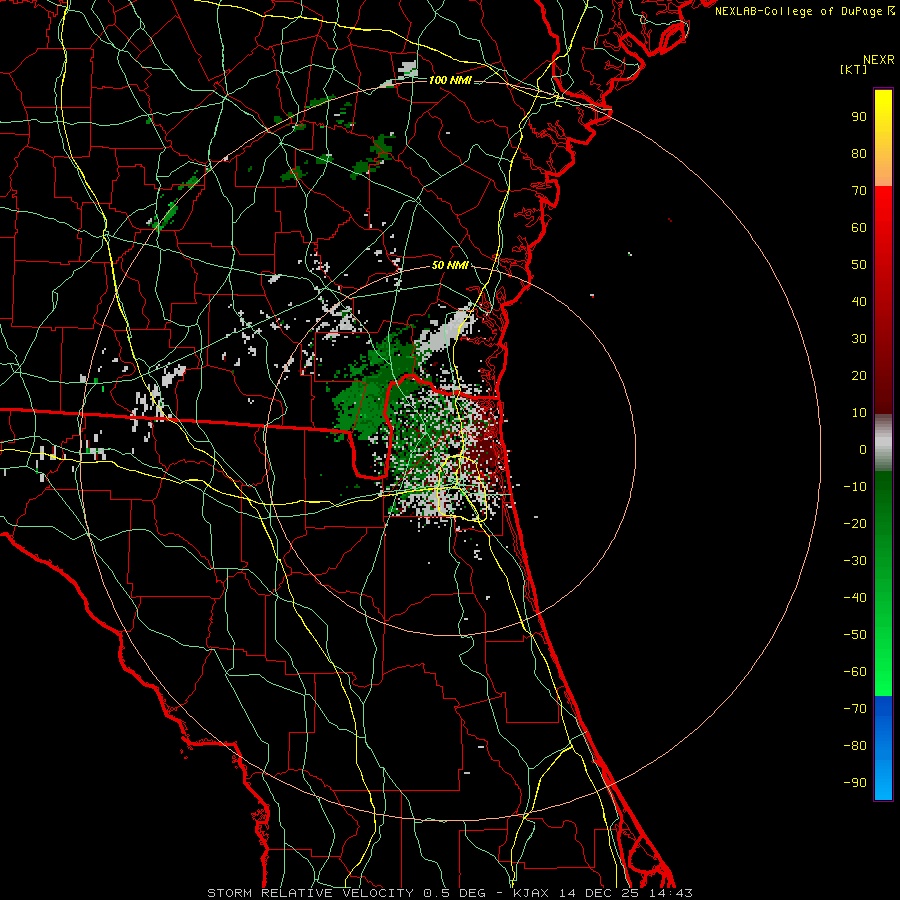Click the -10 value on velocity scale

point(855,487)
